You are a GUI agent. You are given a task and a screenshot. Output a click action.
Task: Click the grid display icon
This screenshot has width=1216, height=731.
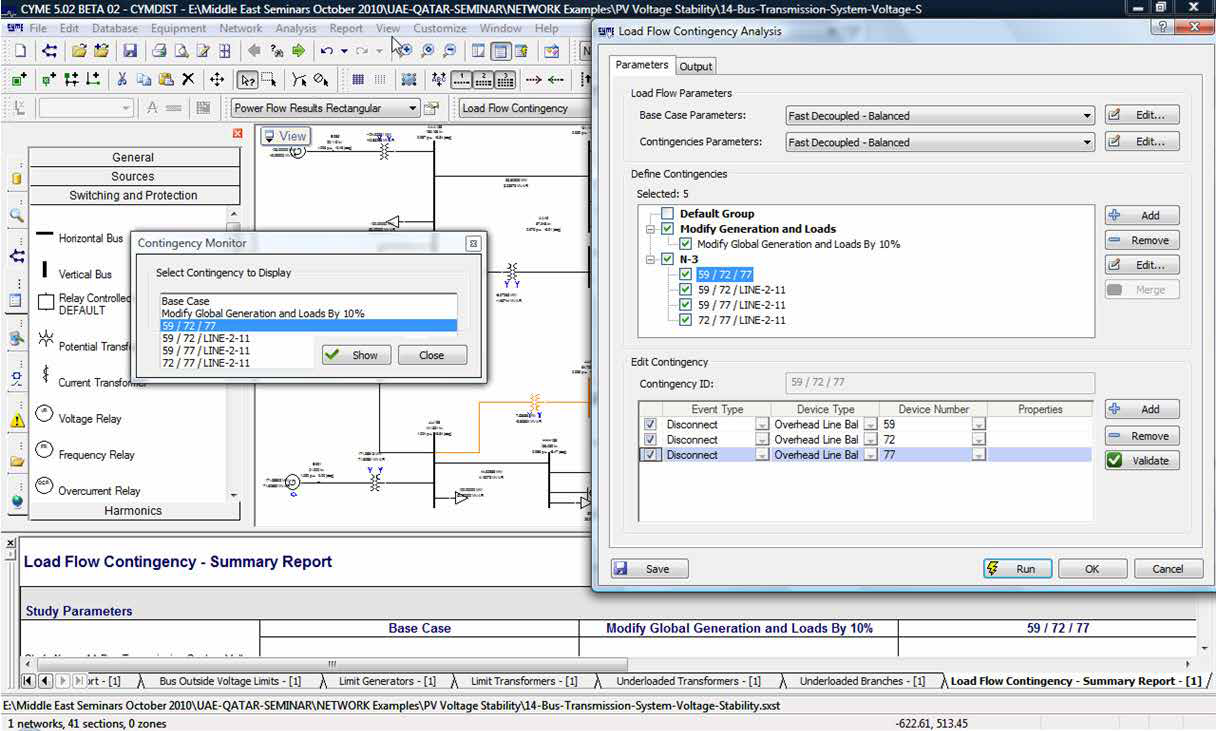pyautogui.click(x=358, y=80)
